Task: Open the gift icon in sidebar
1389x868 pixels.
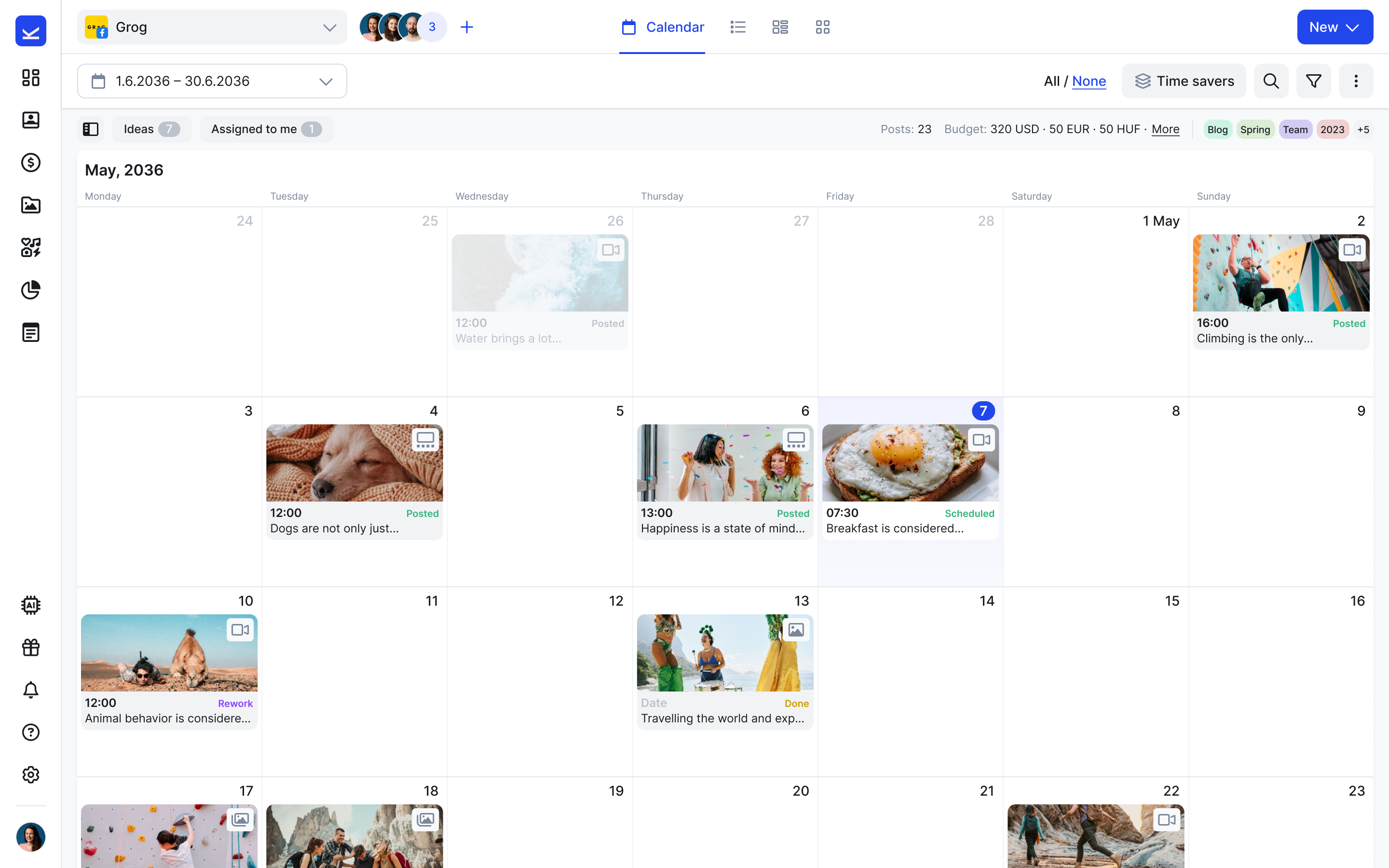Action: (x=30, y=648)
